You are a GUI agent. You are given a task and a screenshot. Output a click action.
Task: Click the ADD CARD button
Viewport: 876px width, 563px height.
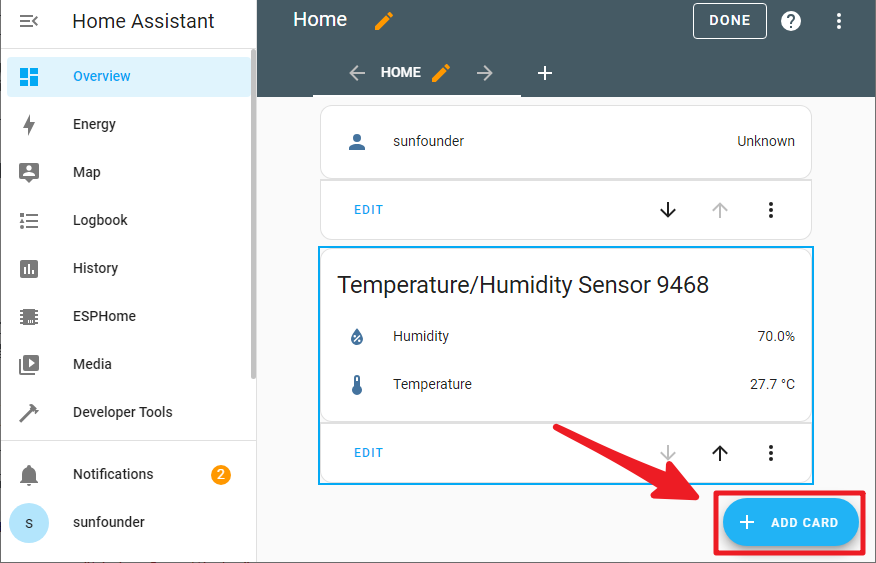tap(791, 522)
